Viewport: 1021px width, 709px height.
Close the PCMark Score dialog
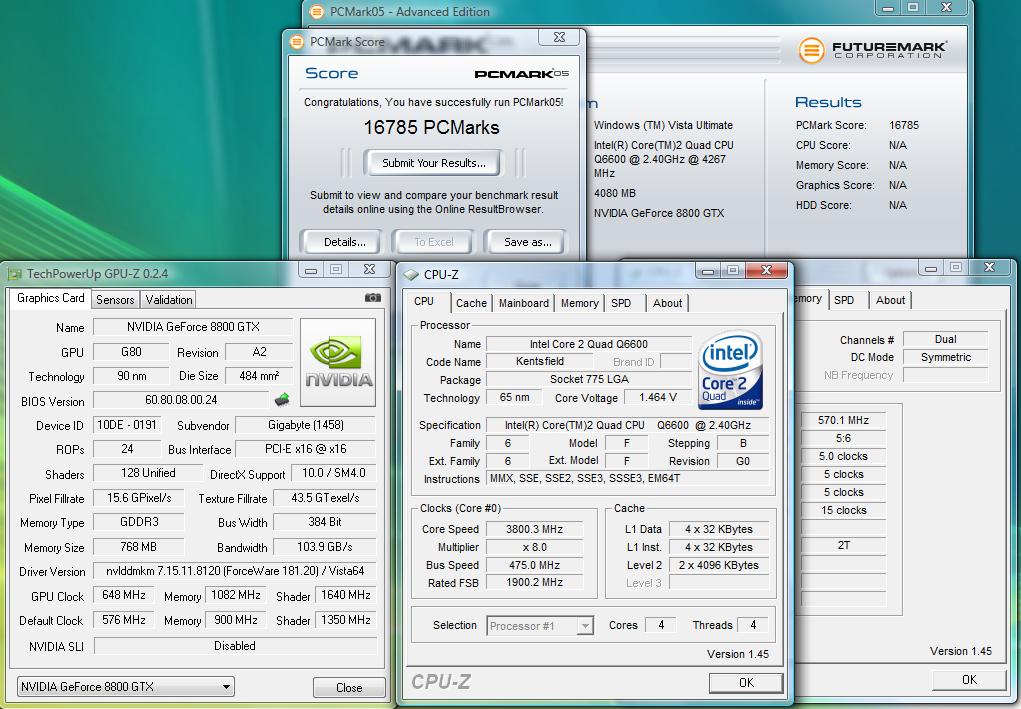[559, 37]
